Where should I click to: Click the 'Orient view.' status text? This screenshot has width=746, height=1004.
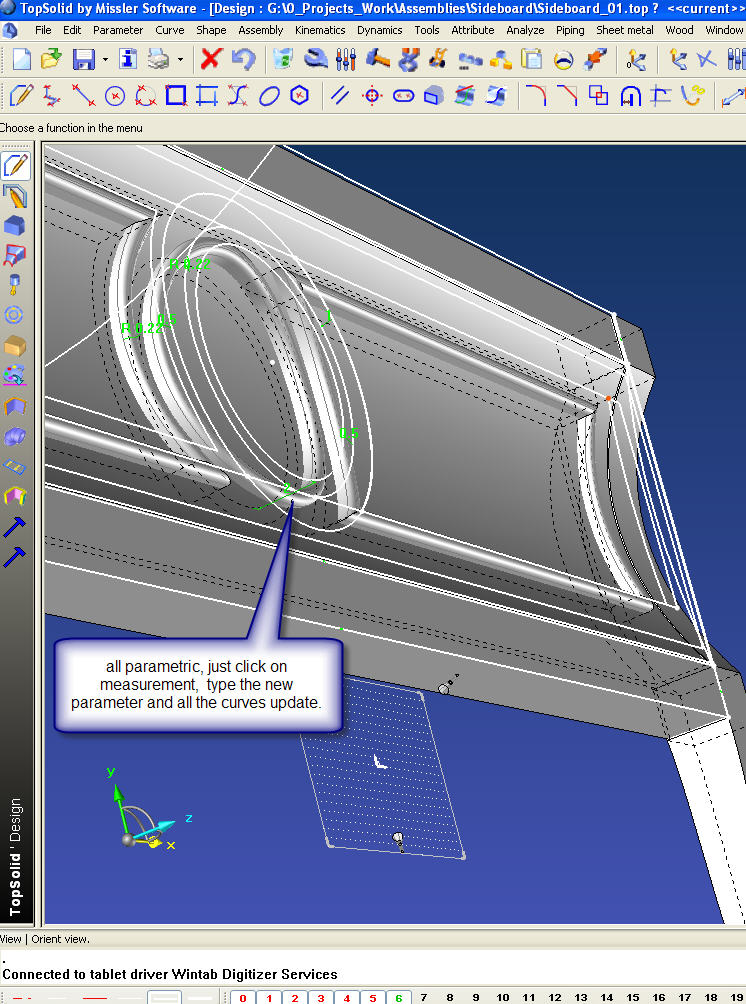point(60,939)
